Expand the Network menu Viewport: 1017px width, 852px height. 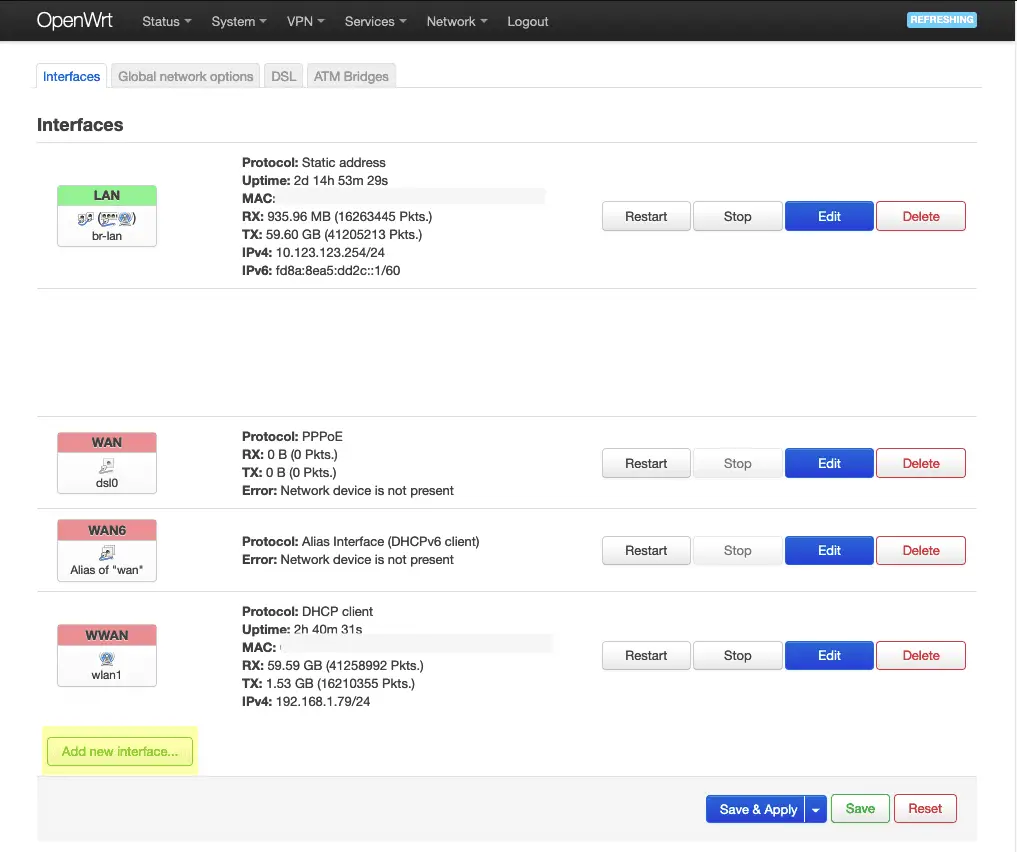coord(457,21)
